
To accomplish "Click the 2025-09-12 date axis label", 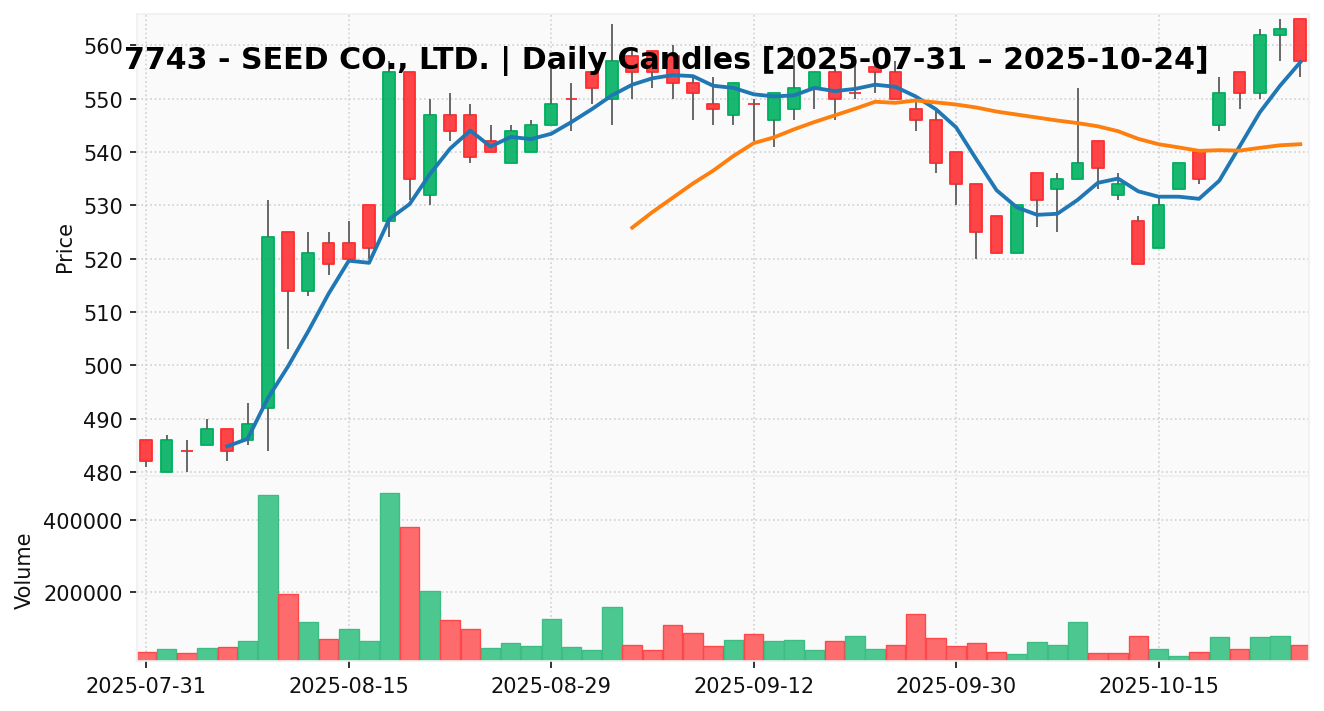I will click(x=753, y=687).
